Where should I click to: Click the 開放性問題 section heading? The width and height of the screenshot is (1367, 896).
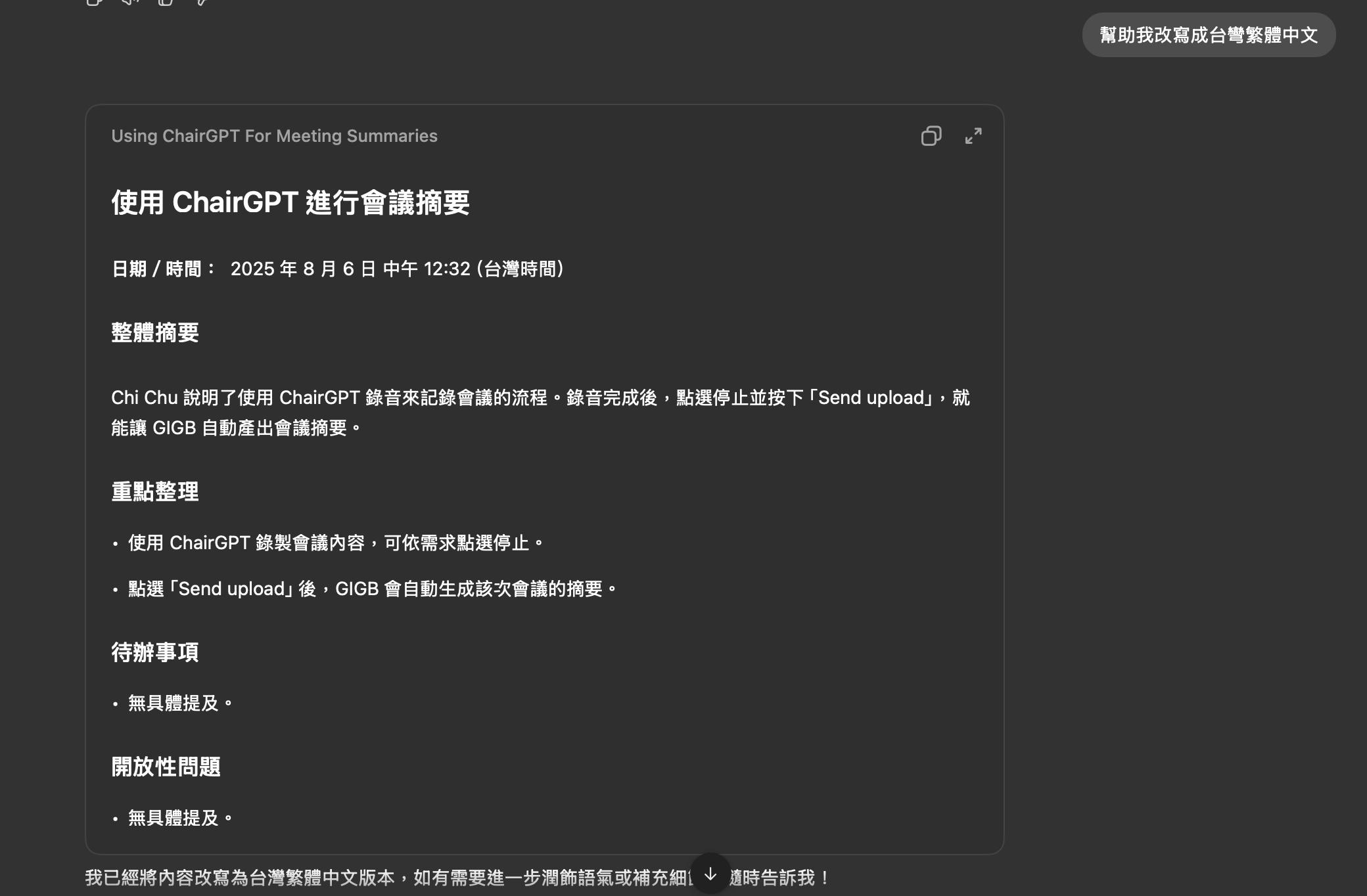[x=166, y=767]
